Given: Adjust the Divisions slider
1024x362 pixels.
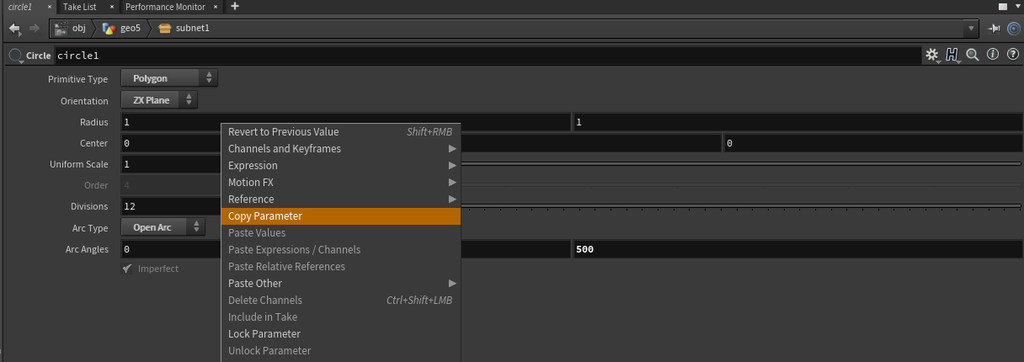Looking at the screenshot, I should pos(741,206).
